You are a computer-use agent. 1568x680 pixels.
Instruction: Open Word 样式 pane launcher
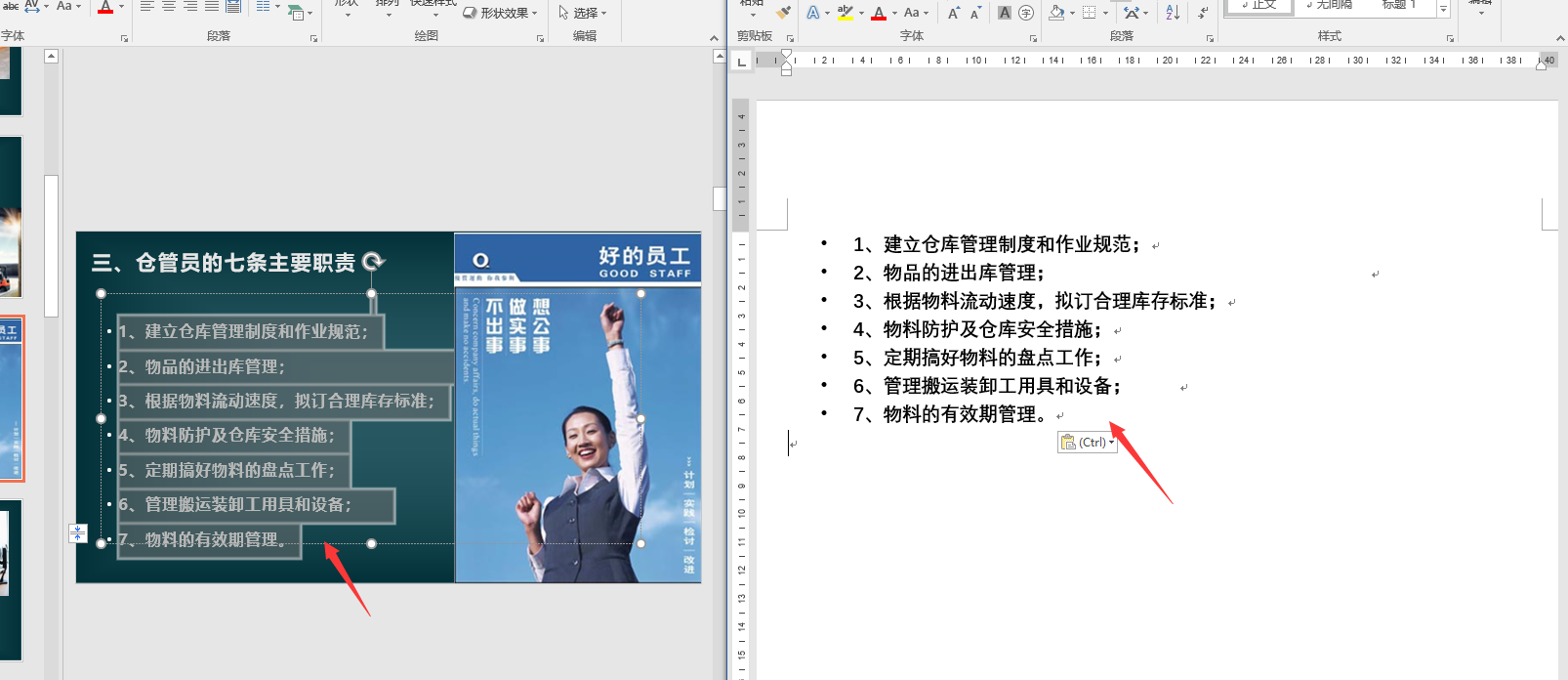[x=1450, y=39]
